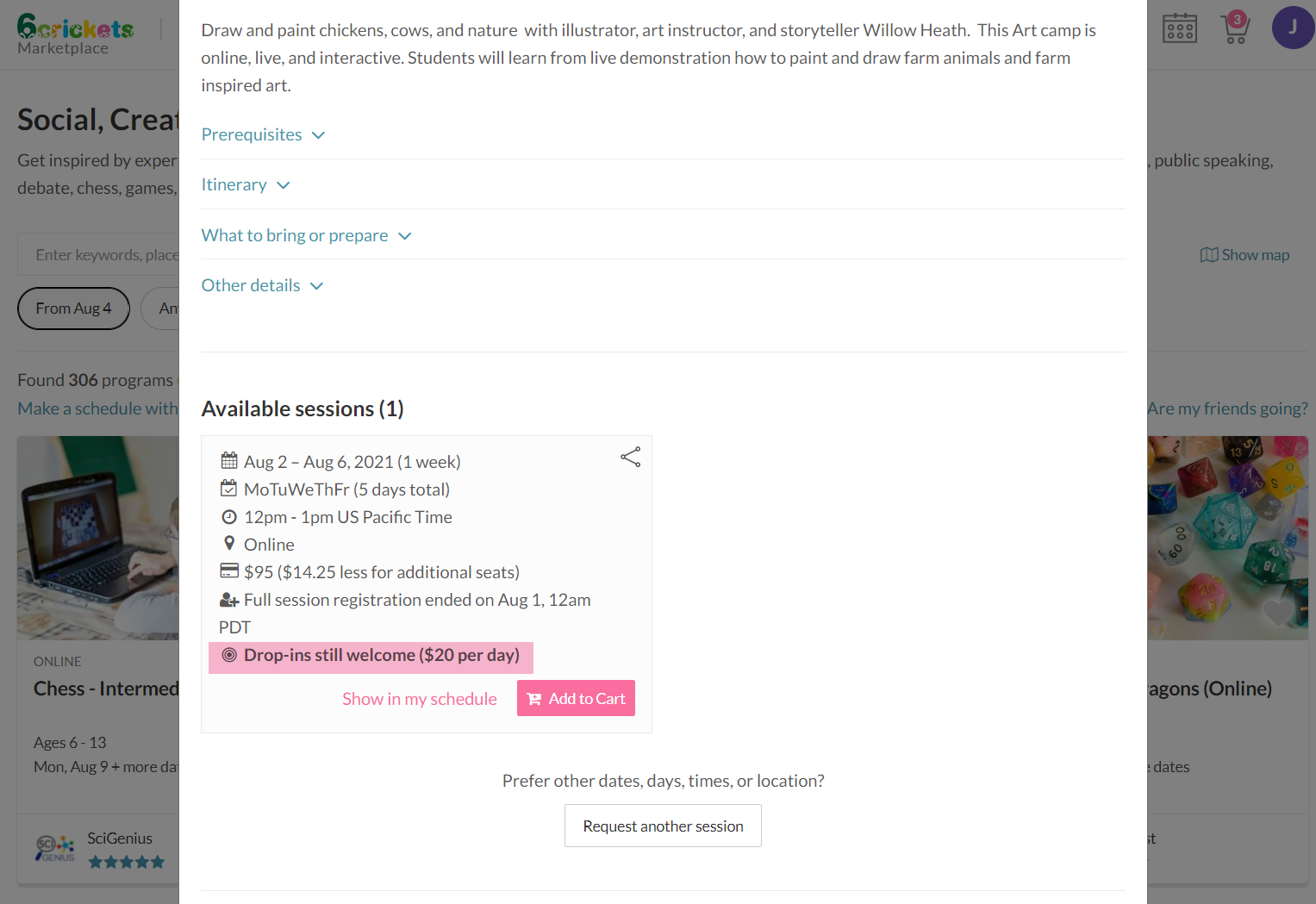The height and width of the screenshot is (904, 1316).
Task: Click the 6crickets Marketplace logo
Action: (x=76, y=34)
